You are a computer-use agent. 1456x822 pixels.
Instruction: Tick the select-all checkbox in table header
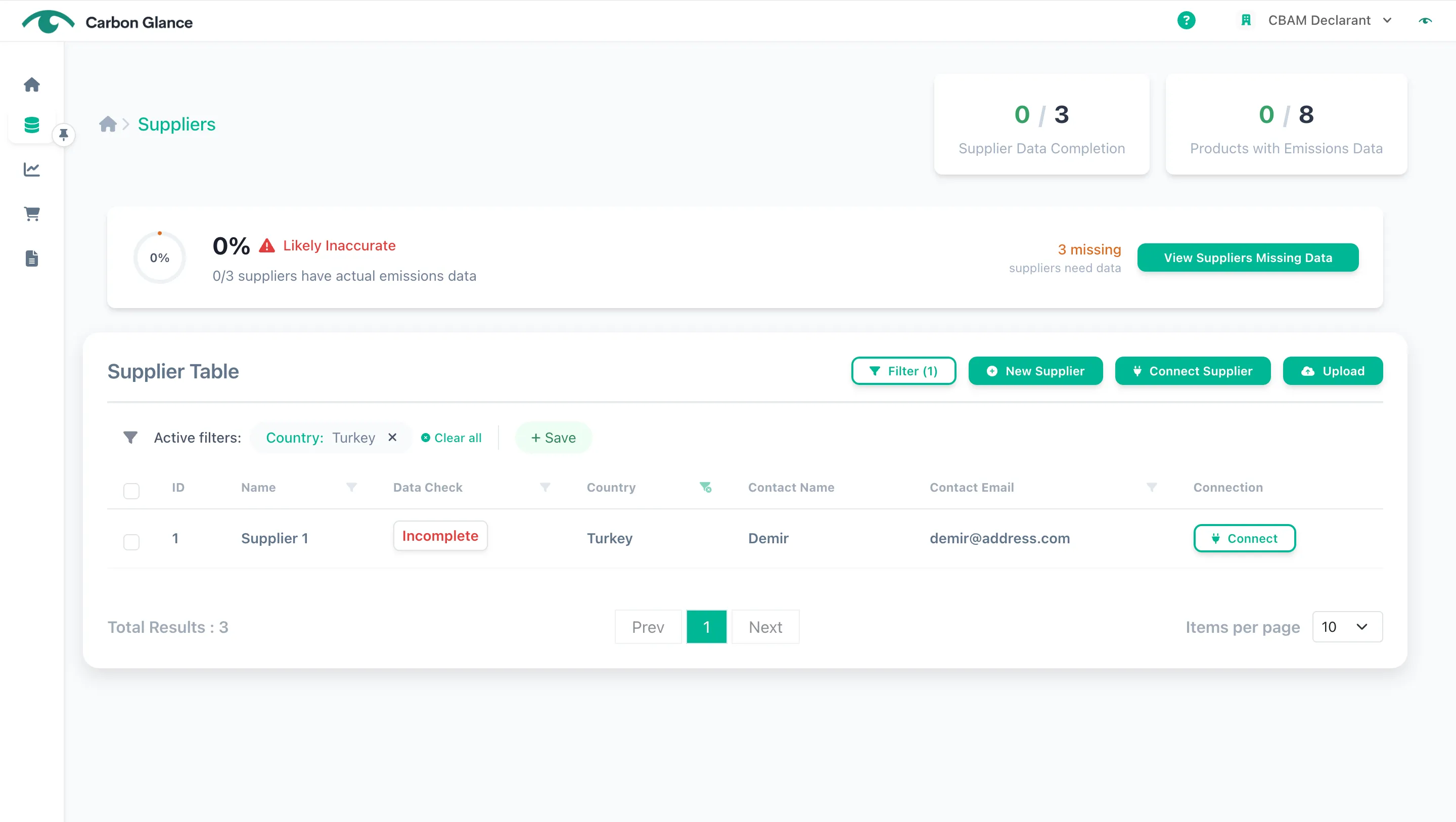coord(131,491)
